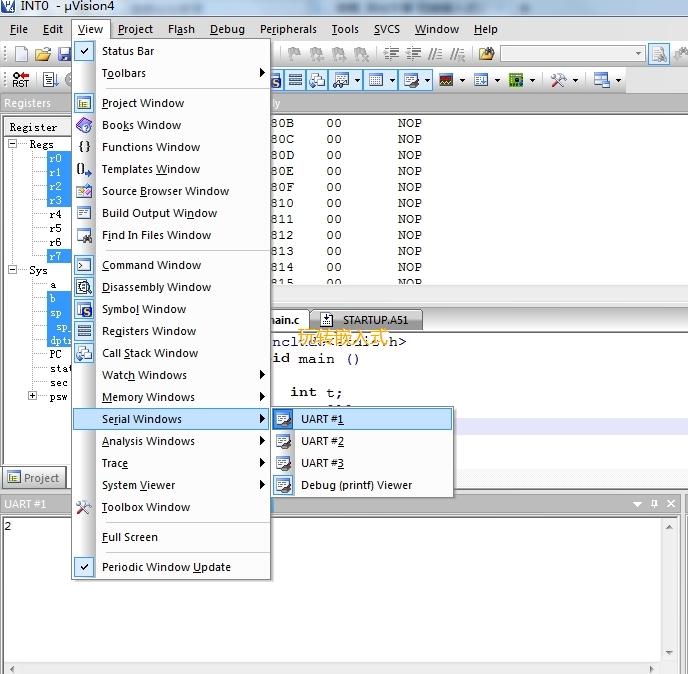Viewport: 688px width, 674px height.
Task: Click the Books Window menu icon
Action: [84, 125]
